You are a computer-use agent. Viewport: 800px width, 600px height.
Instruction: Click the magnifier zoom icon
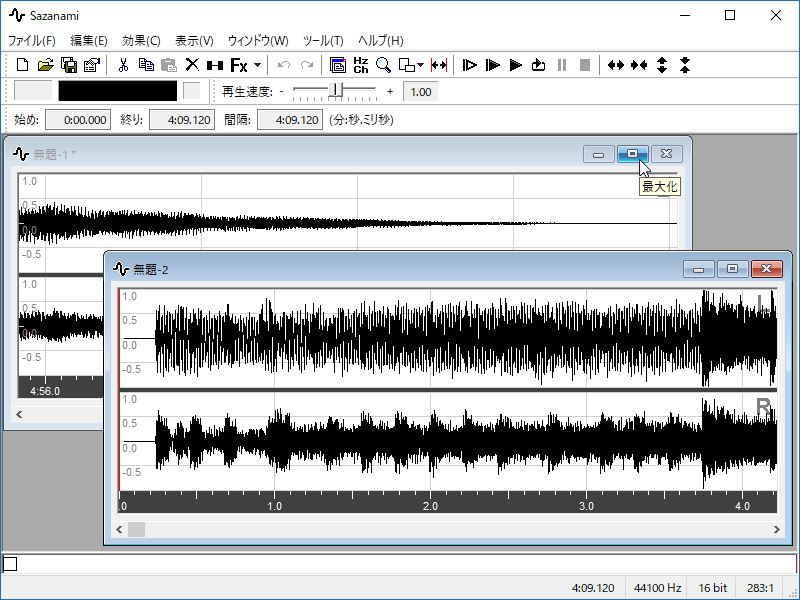pos(383,65)
